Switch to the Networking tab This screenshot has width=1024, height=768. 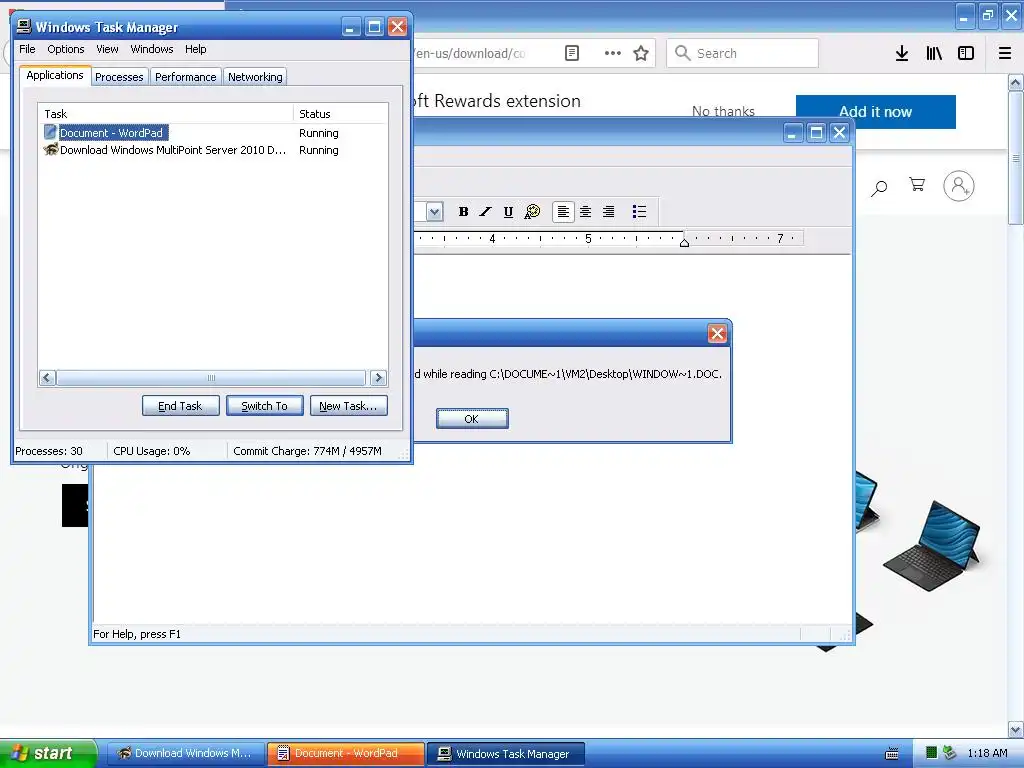pyautogui.click(x=255, y=77)
